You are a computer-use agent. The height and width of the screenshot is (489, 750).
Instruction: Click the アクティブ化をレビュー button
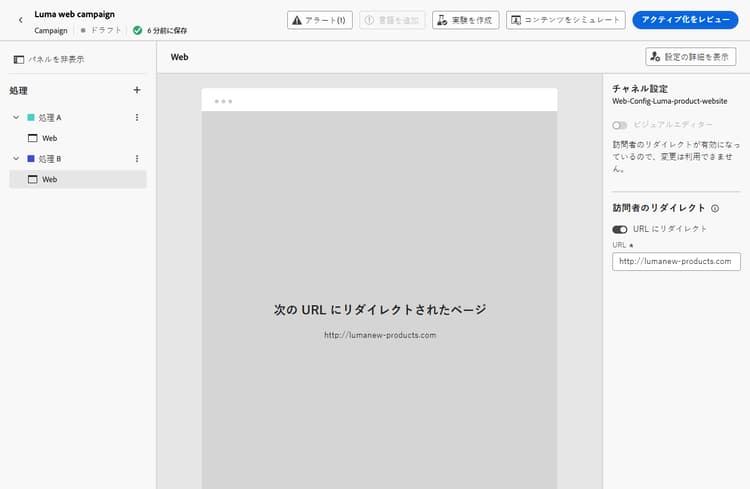(685, 20)
